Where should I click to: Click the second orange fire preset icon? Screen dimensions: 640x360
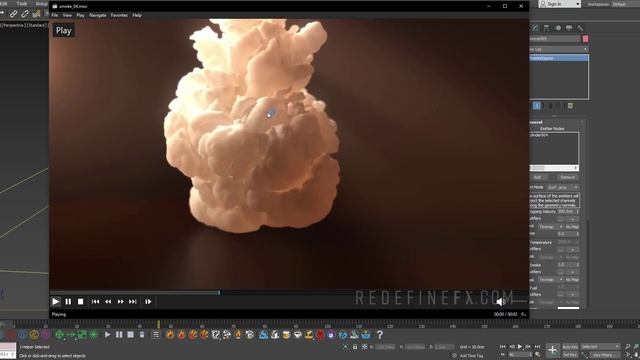point(181,335)
